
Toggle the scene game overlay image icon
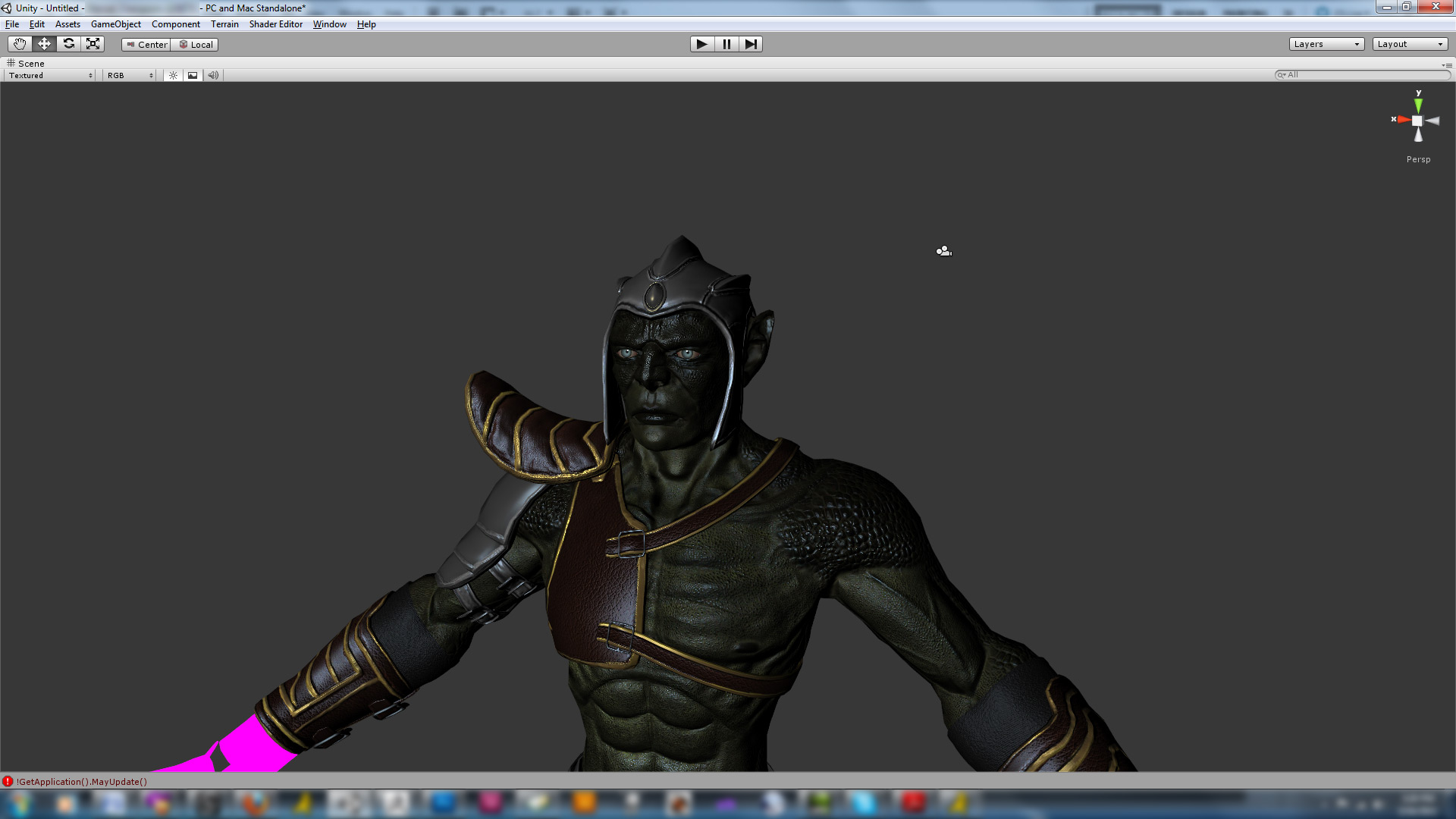click(x=193, y=75)
